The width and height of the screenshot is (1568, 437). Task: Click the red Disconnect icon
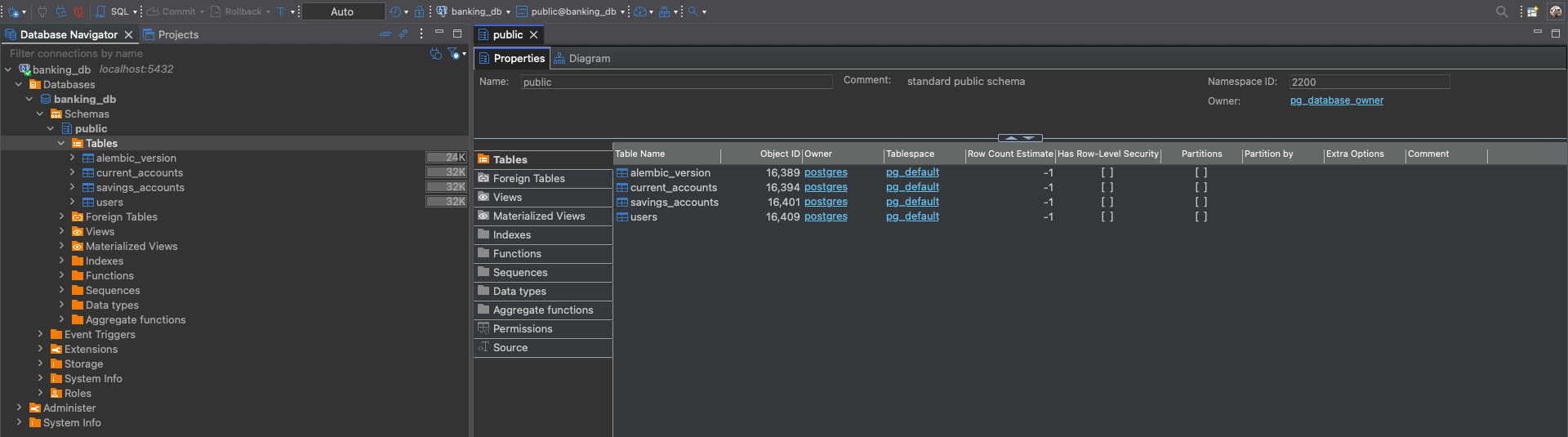[x=78, y=11]
